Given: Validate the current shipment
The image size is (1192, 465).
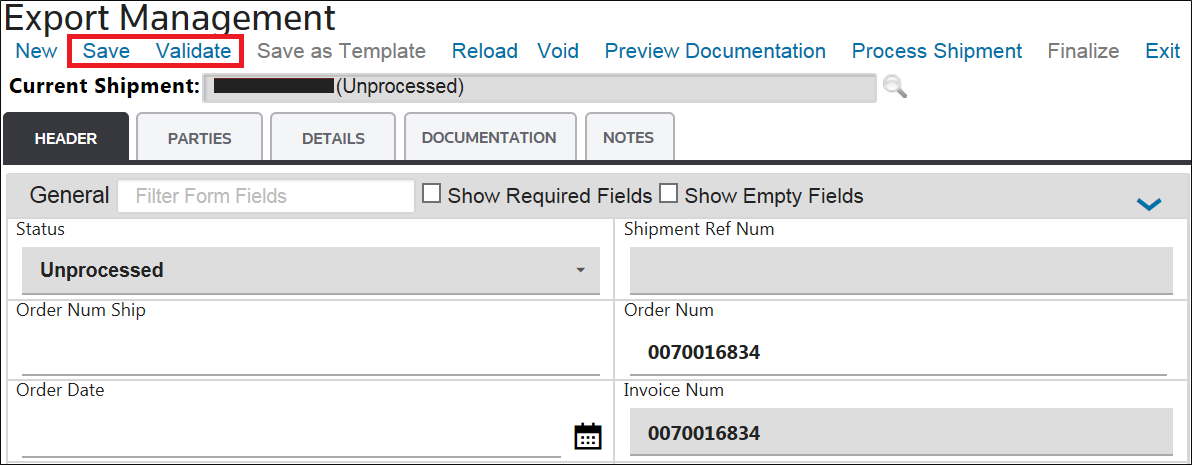Looking at the screenshot, I should click(194, 51).
